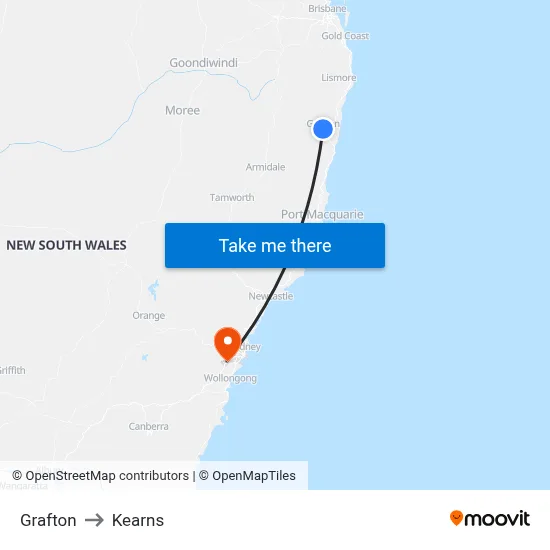Screen dimensions: 550x550
Task: Click the Lismore town label
Action: 338,78
